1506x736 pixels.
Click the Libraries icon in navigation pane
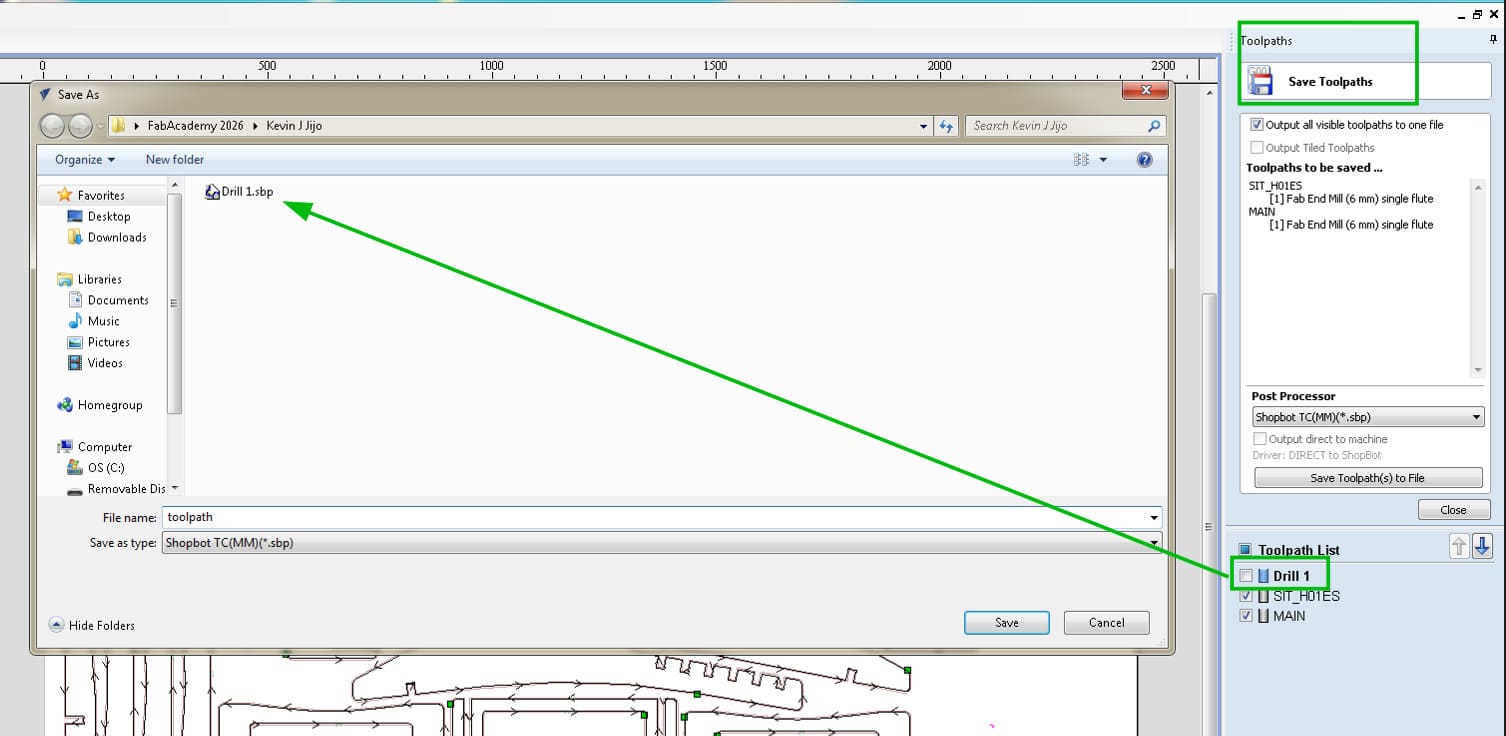(65, 279)
